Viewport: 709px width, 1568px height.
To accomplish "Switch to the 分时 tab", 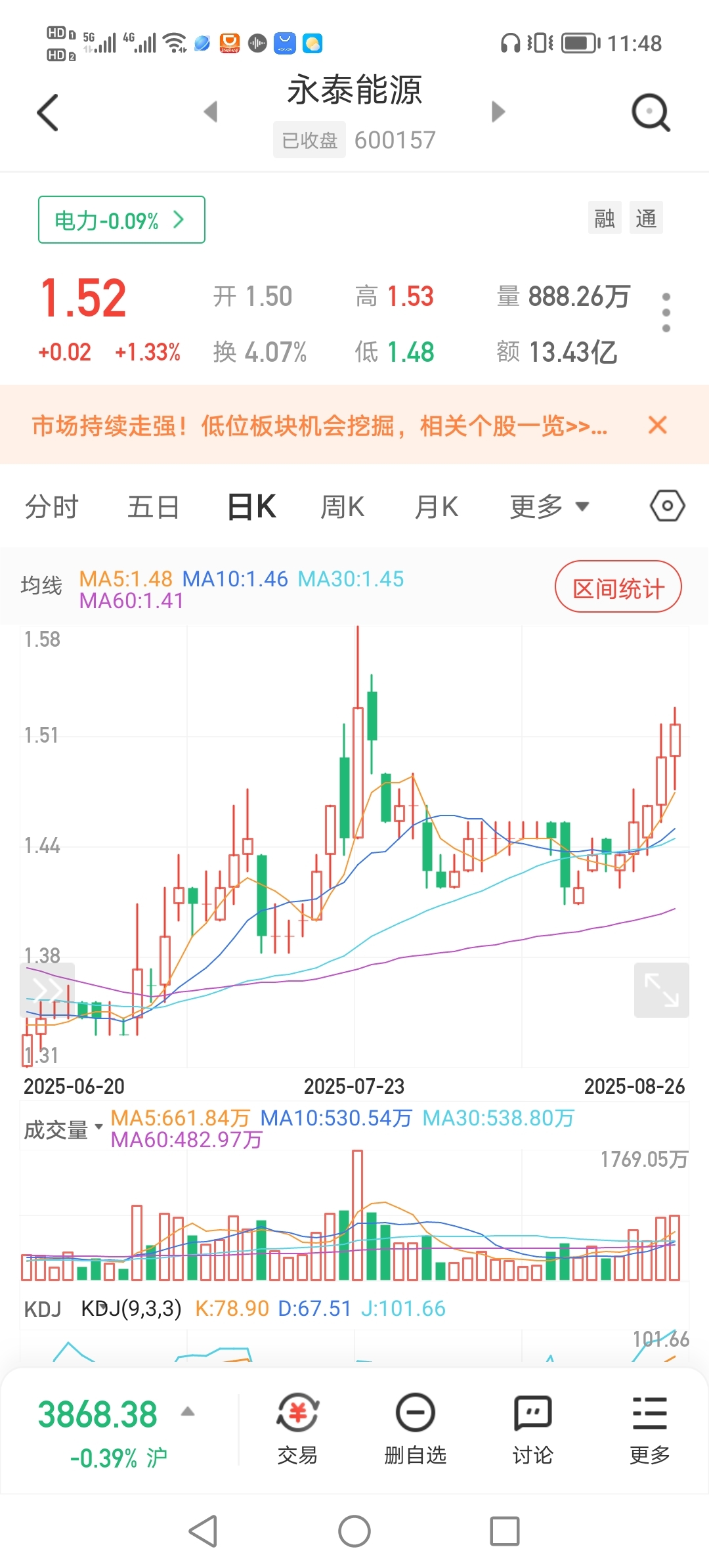I will (51, 507).
